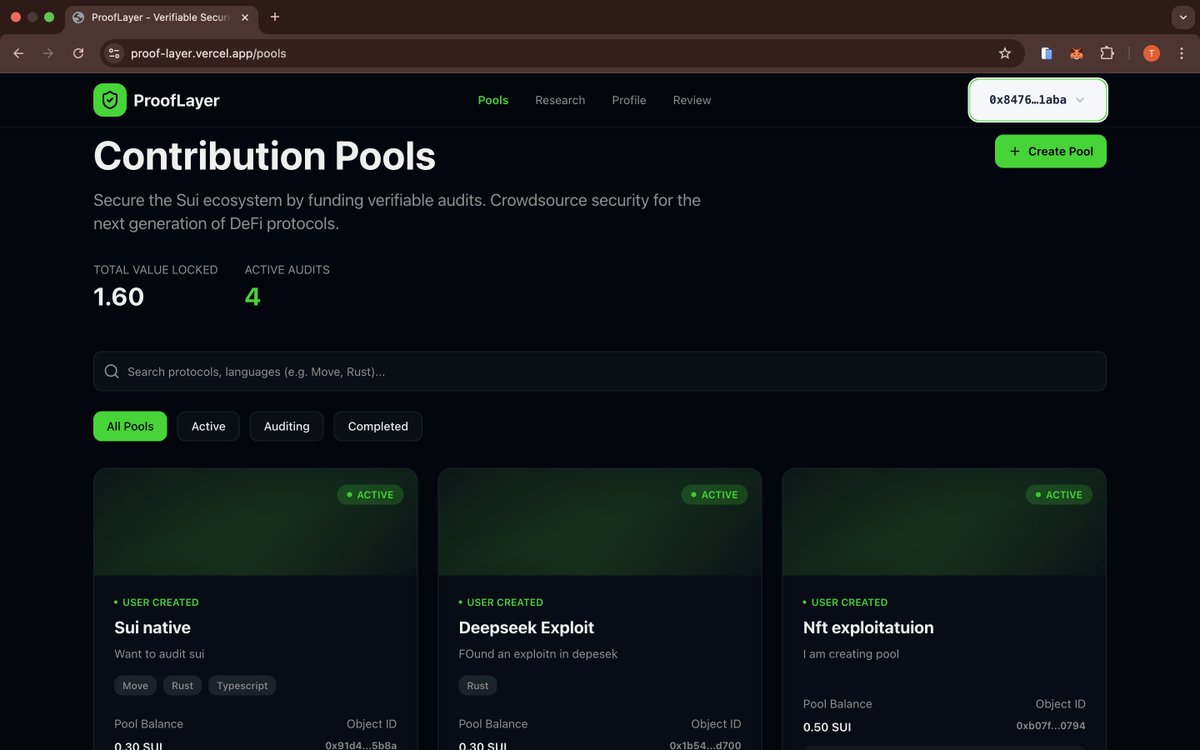Open the Sui native pool card title
The width and height of the screenshot is (1200, 750).
tap(152, 628)
